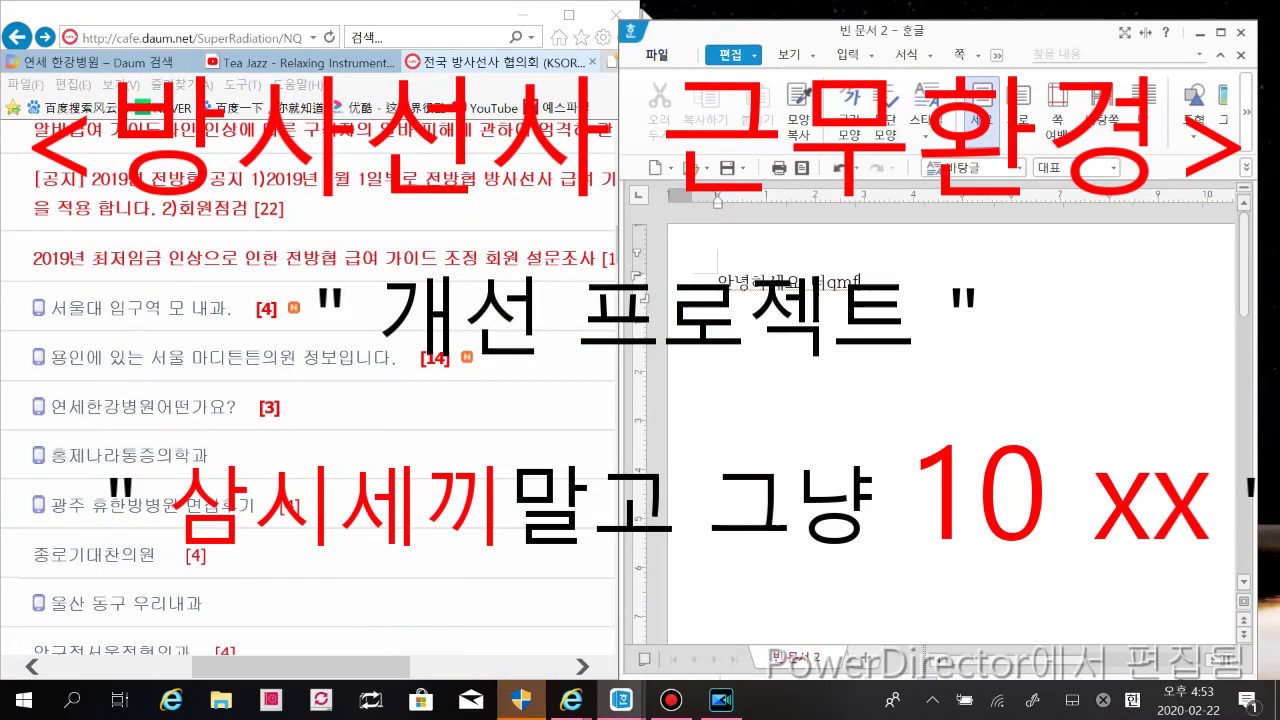The image size is (1280, 720).
Task: Click the browser Forward arrow button
Action: pyautogui.click(x=44, y=37)
